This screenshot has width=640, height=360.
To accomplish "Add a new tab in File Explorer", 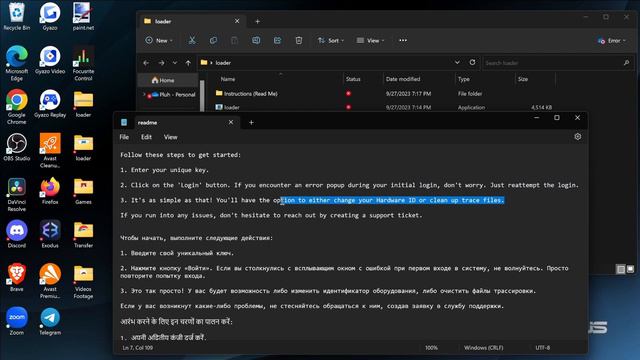I will [x=258, y=21].
